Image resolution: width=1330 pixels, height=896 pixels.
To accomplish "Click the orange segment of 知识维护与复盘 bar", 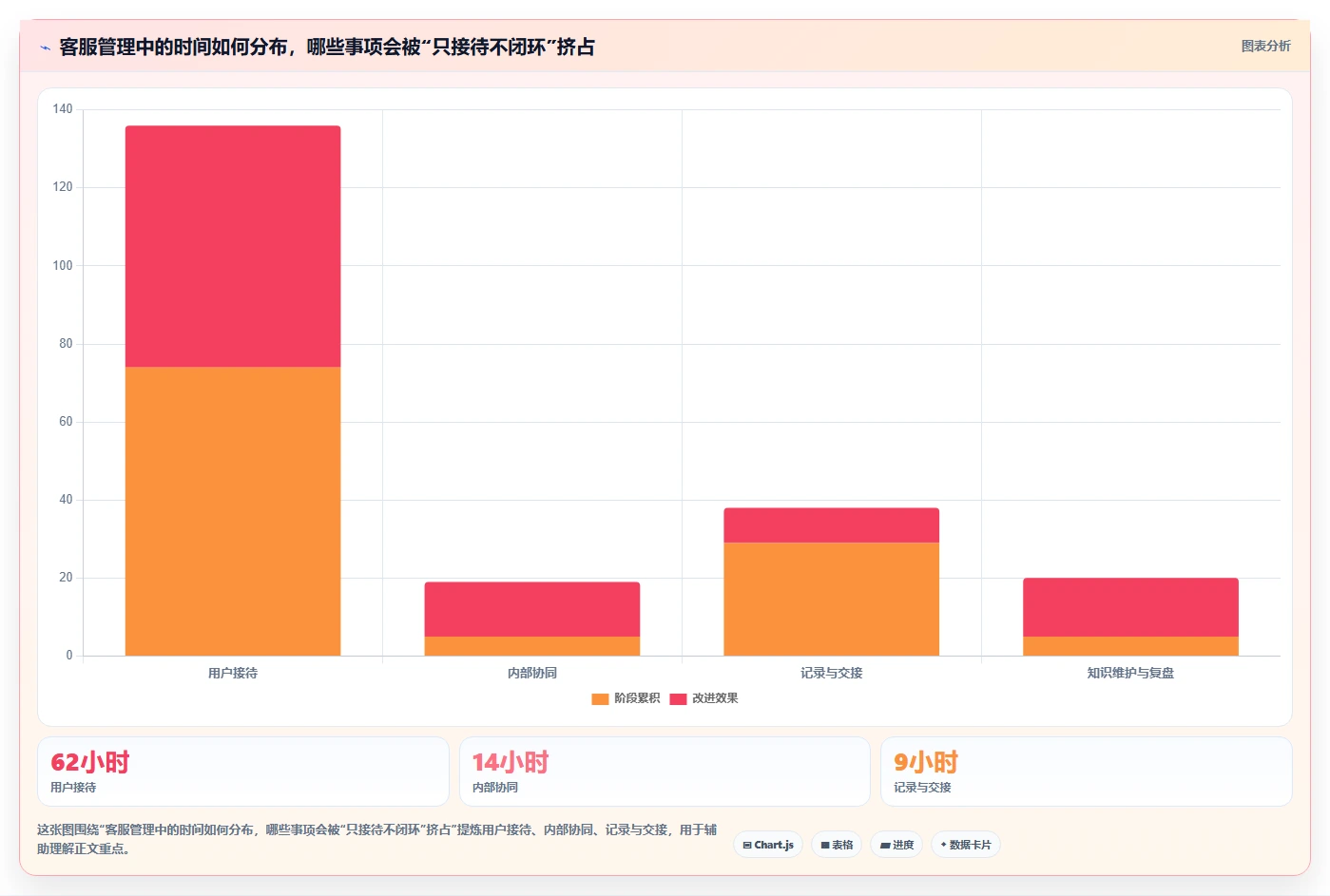I will pyautogui.click(x=1131, y=646).
